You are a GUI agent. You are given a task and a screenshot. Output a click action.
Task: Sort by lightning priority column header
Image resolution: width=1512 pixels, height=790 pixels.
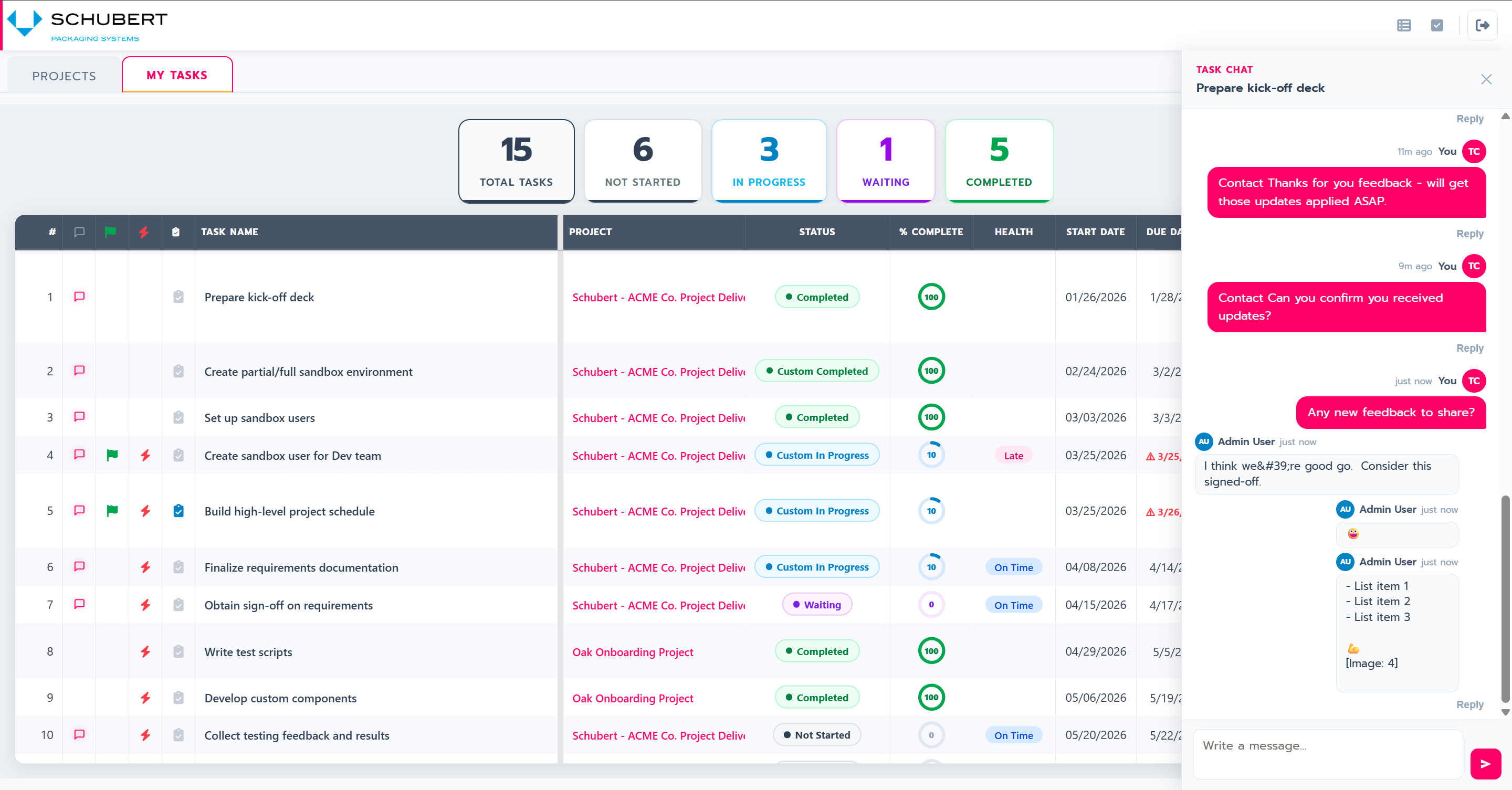143,232
